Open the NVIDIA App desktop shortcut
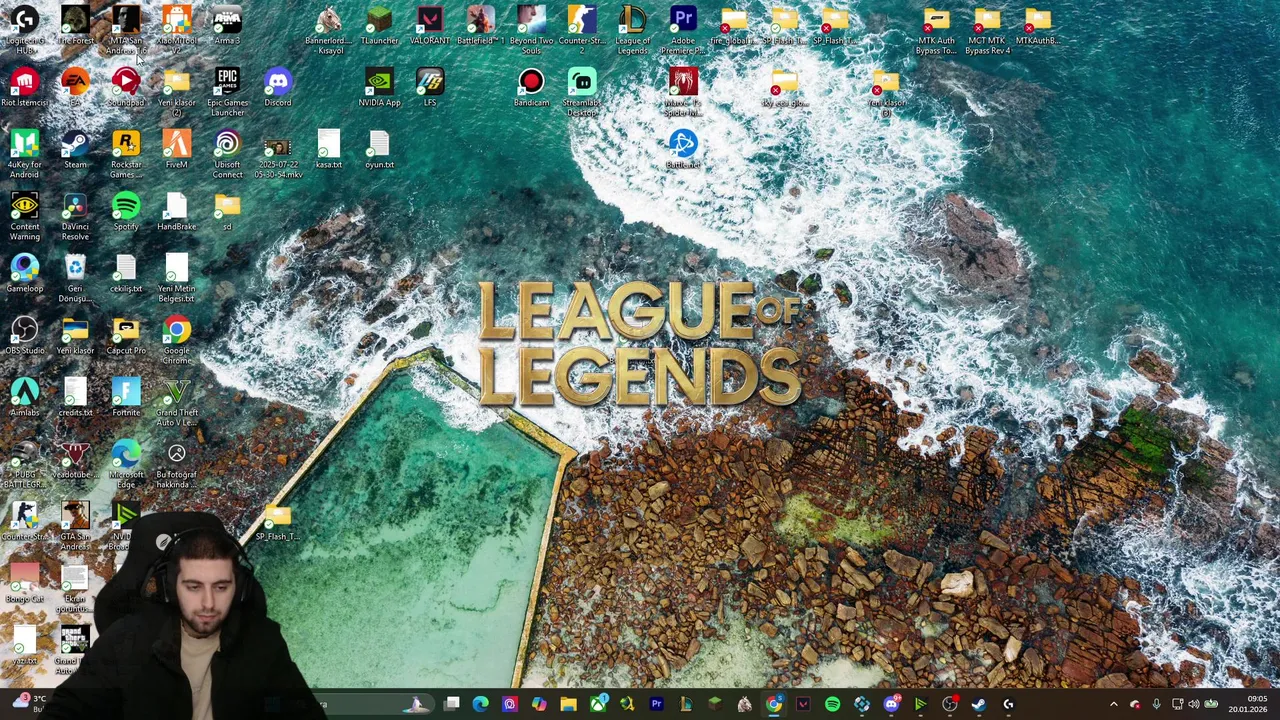Screen dimensions: 1280x720 (x=379, y=88)
